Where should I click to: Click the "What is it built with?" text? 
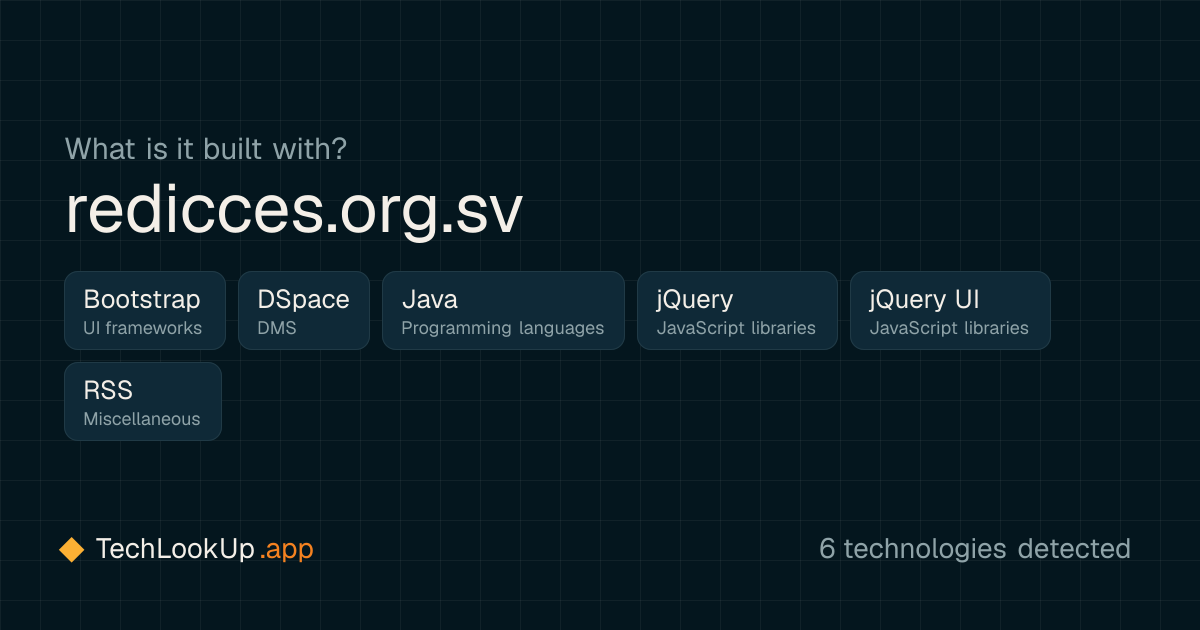click(206, 148)
